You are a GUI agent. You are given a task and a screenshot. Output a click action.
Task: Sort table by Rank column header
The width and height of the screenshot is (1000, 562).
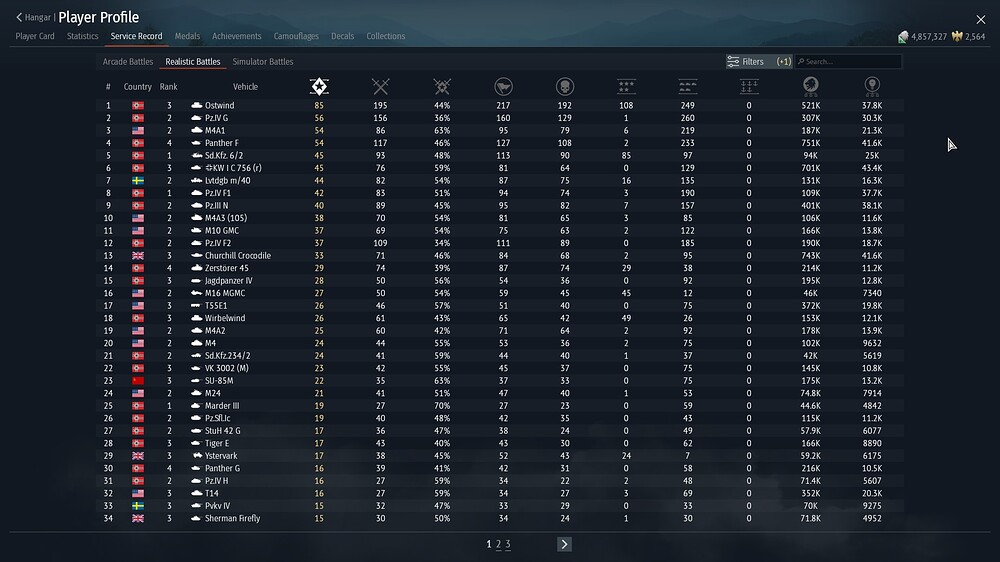coord(169,87)
